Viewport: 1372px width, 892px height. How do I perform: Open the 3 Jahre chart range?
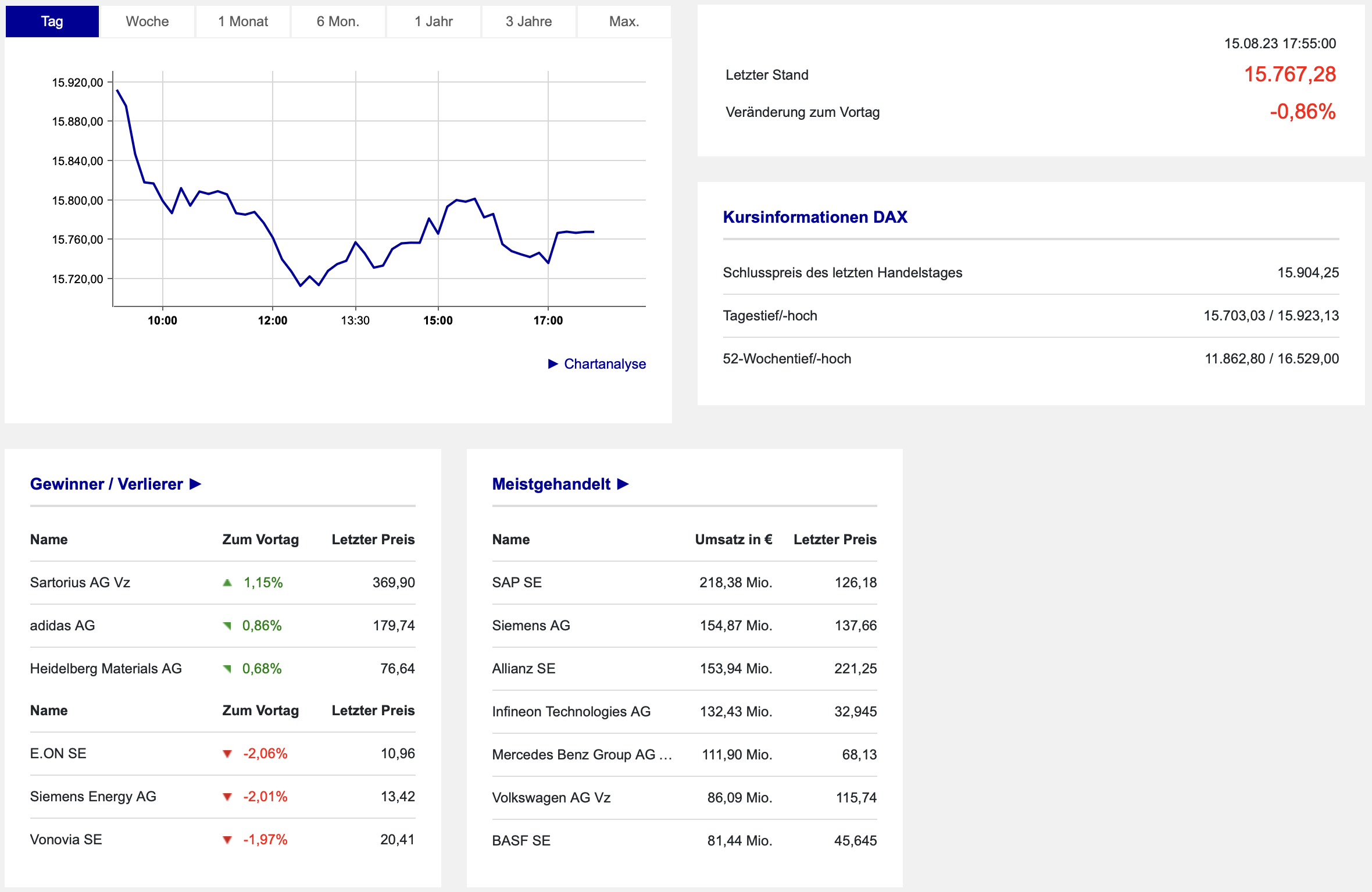[x=528, y=22]
